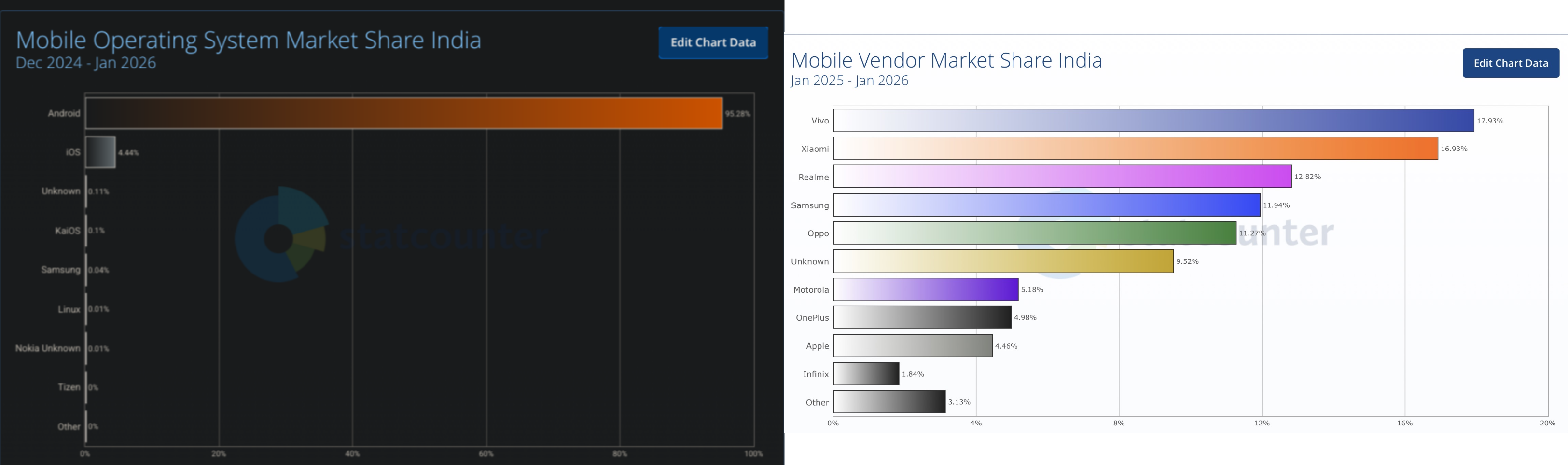
Task: Click the 11.94% value in the Vendor chart
Action: coord(1277,205)
